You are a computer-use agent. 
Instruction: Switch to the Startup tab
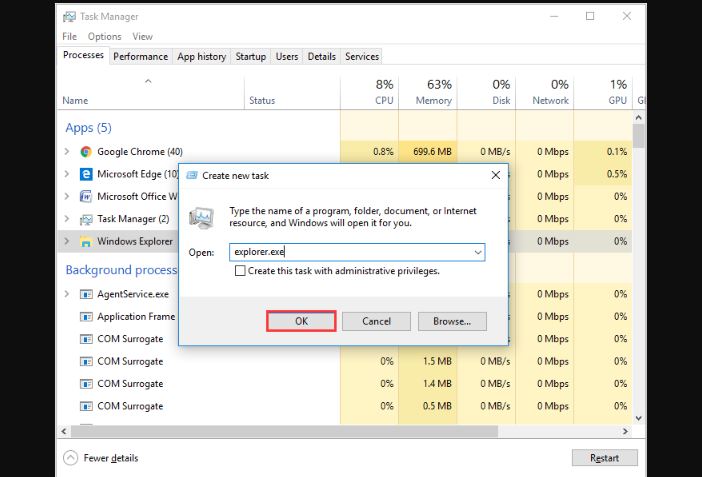[251, 56]
